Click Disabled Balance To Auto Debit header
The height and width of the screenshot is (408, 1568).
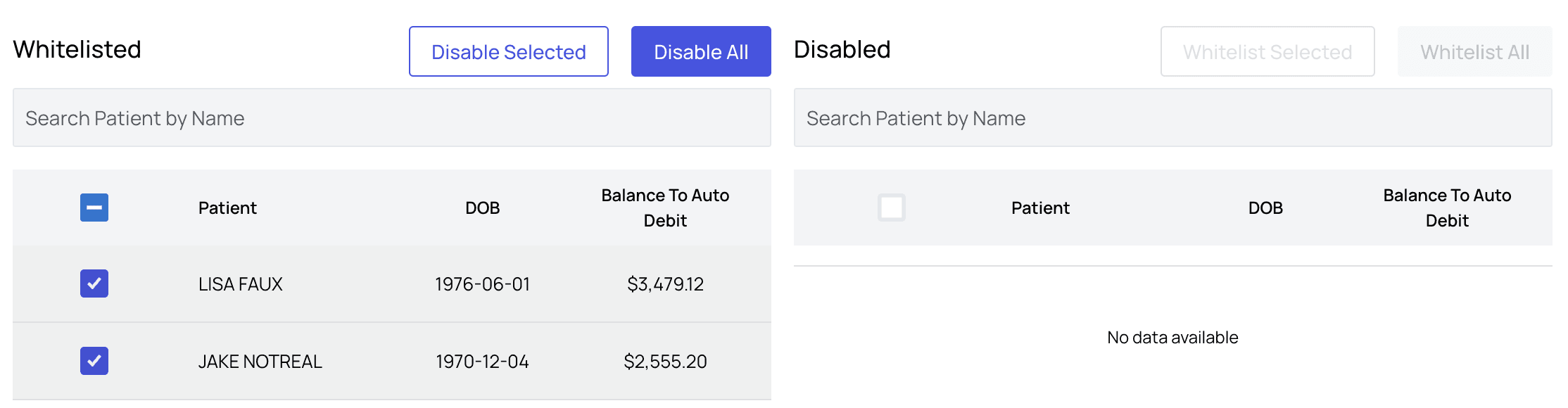(1447, 208)
